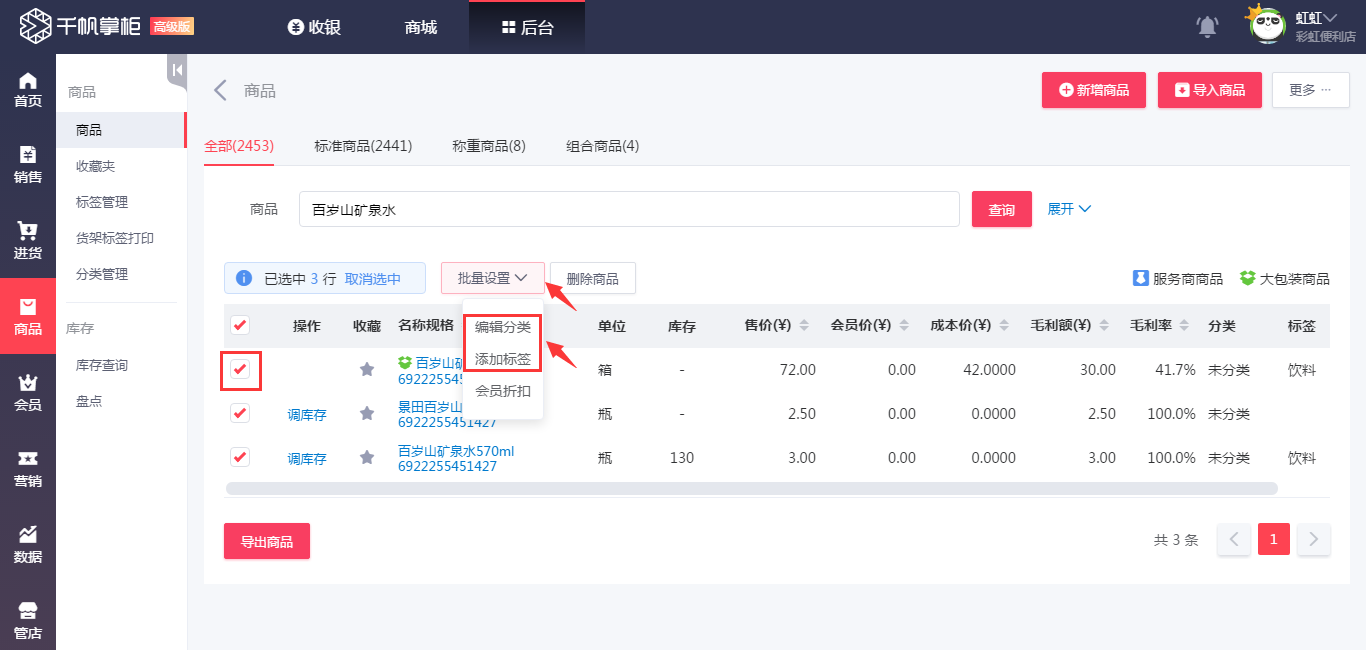Collapse the sidebar submenu panel
The image size is (1366, 650).
[x=177, y=70]
